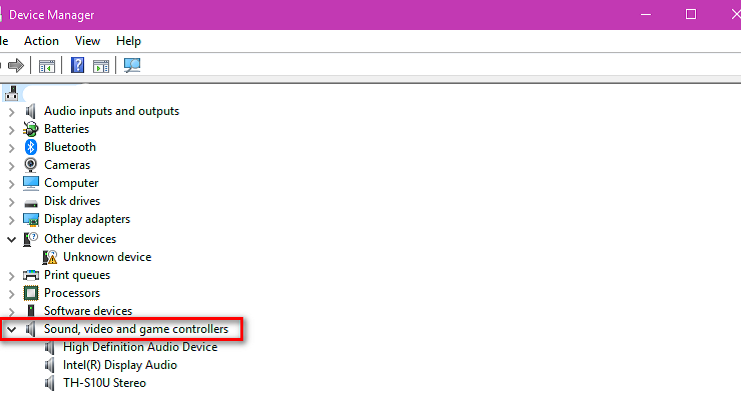Image resolution: width=741 pixels, height=400 pixels.
Task: Select the Computer label
Action: (x=71, y=183)
